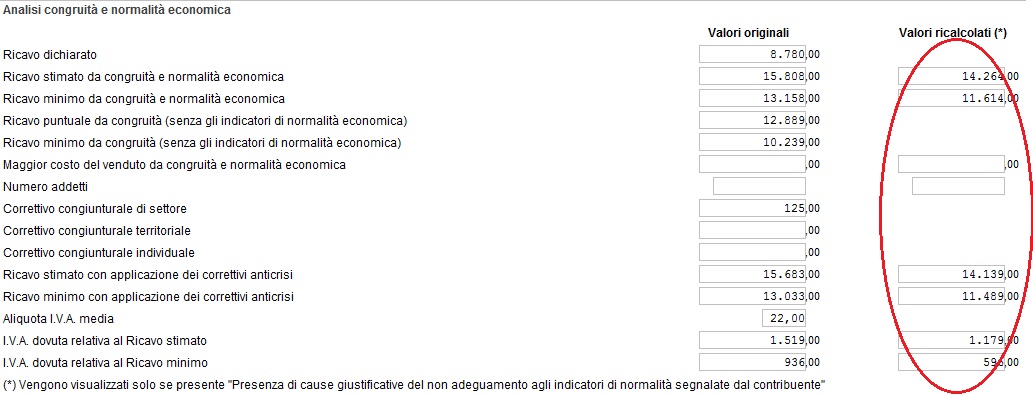Click Aliquota I.V.A. media field

(x=784, y=318)
